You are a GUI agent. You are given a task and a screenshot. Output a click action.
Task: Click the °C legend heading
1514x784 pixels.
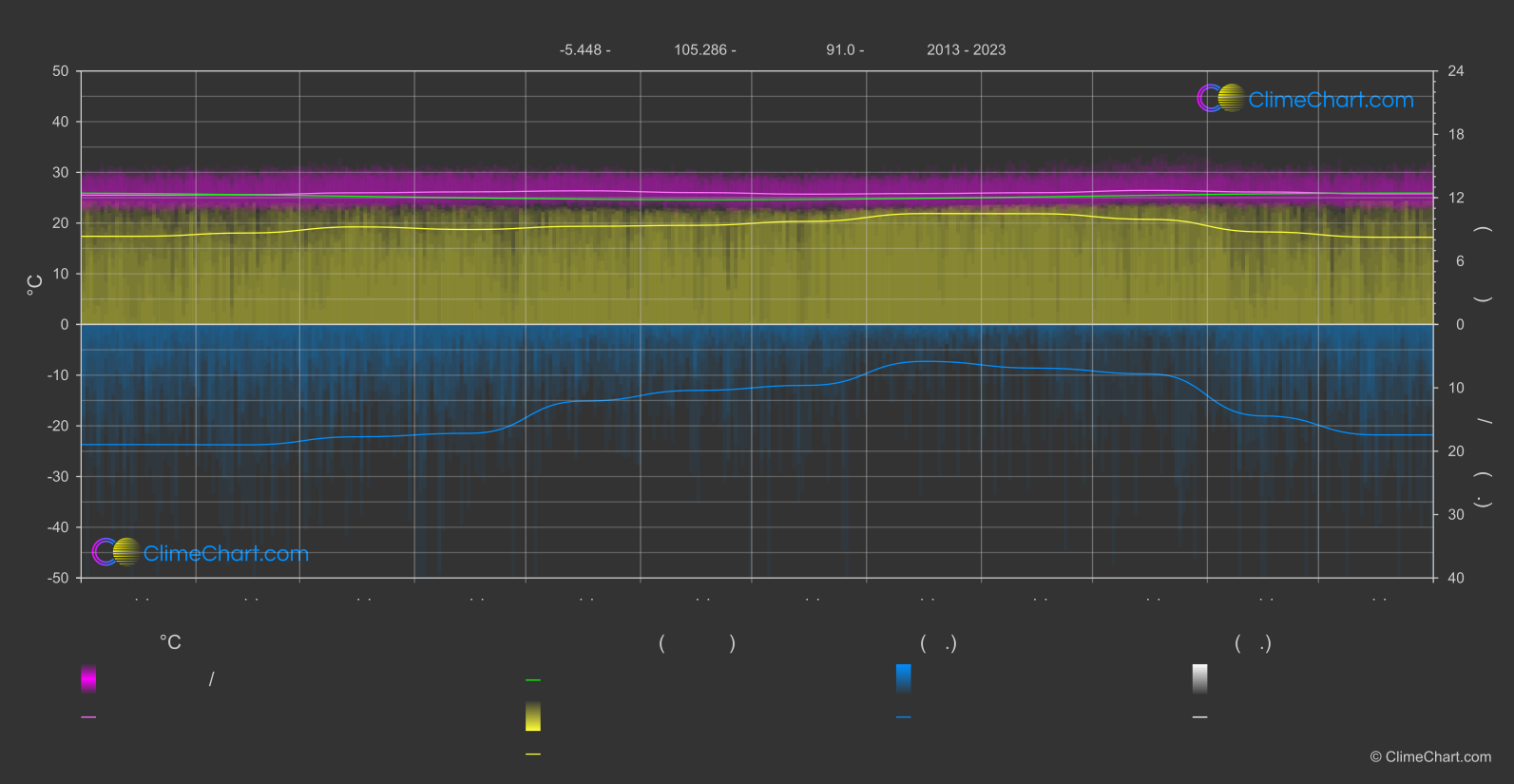click(170, 643)
